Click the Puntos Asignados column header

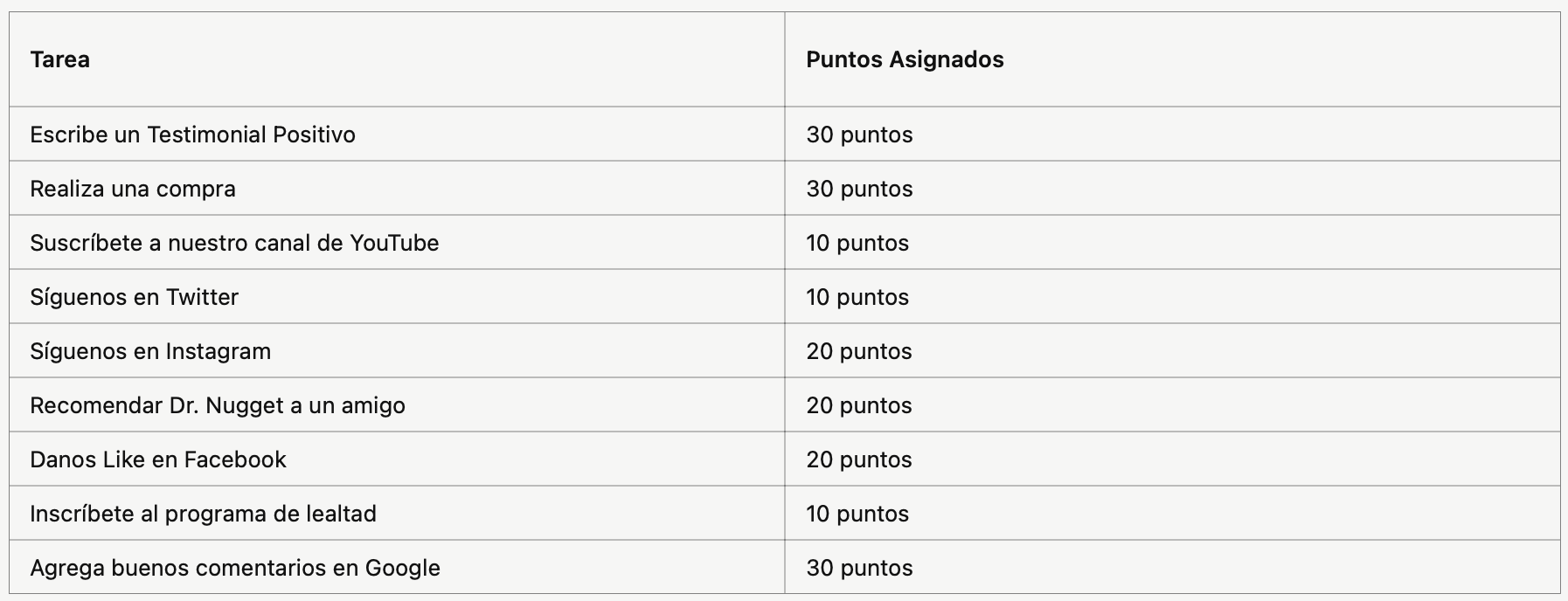tap(1172, 59)
